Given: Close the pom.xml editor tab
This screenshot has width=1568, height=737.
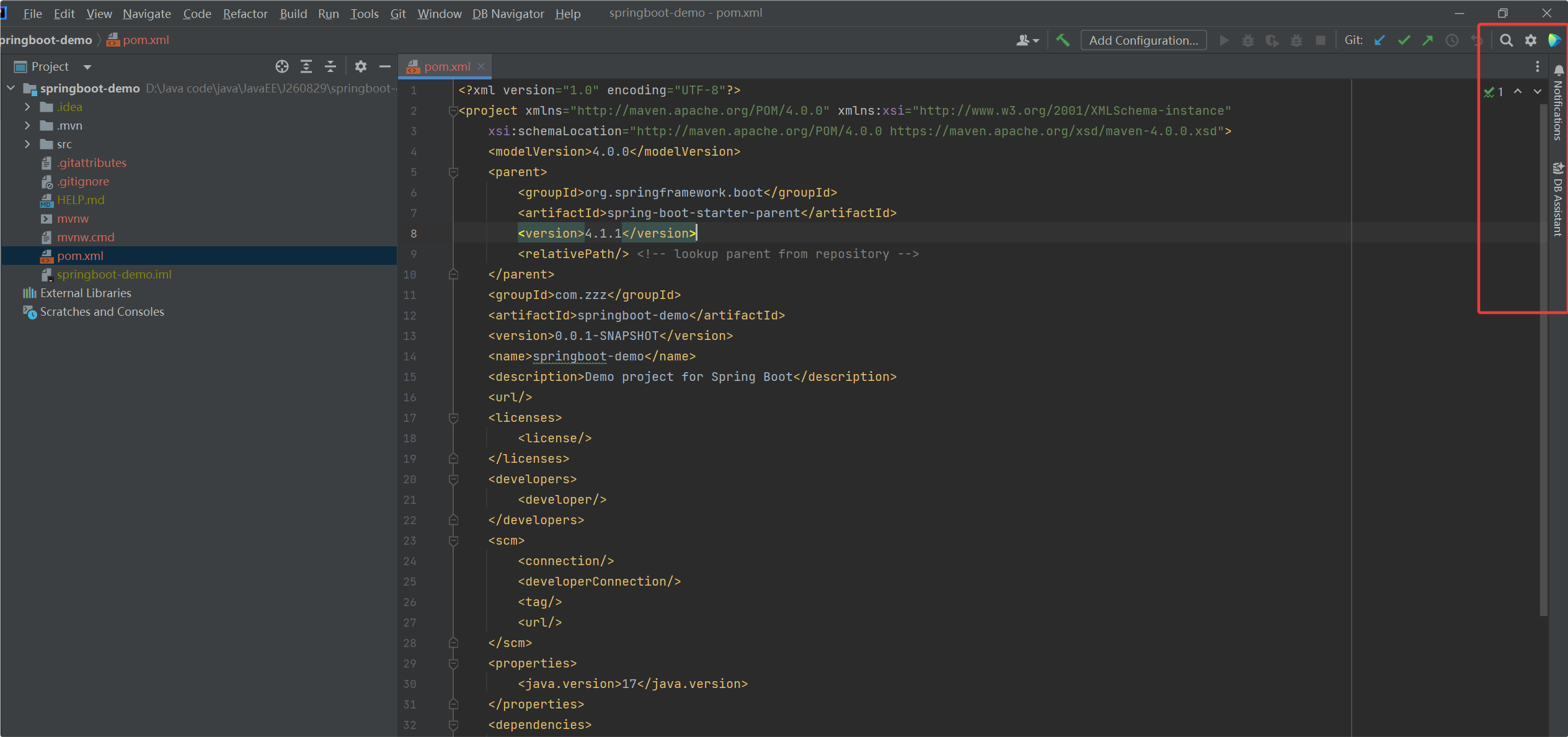Looking at the screenshot, I should pos(481,66).
